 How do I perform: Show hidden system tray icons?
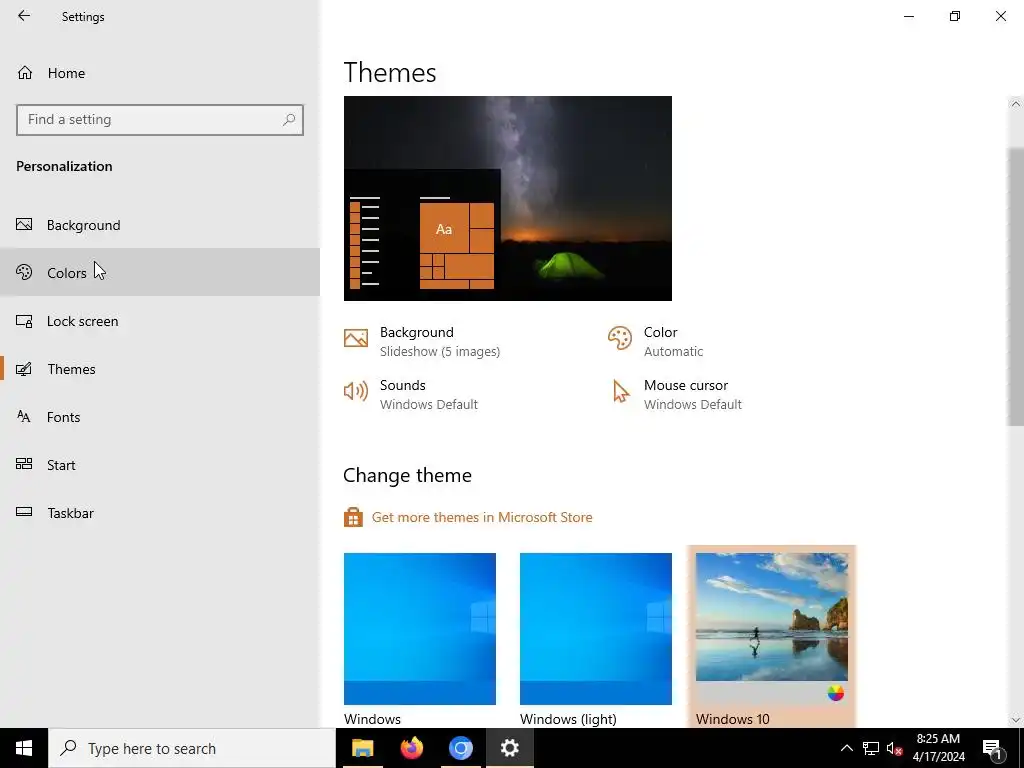click(x=846, y=748)
